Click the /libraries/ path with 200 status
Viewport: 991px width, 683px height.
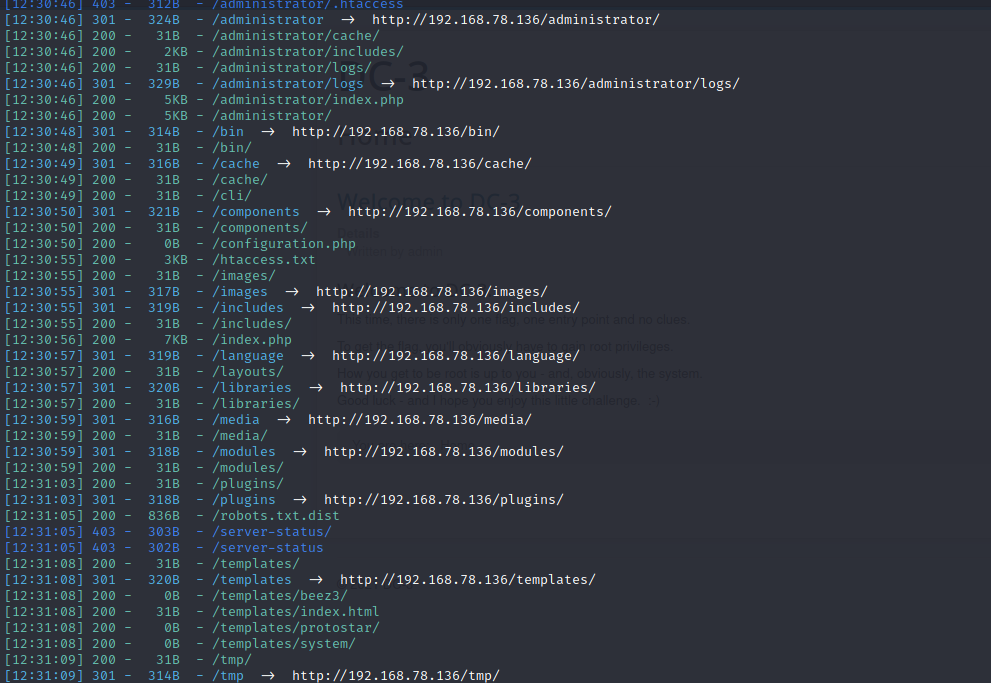256,404
